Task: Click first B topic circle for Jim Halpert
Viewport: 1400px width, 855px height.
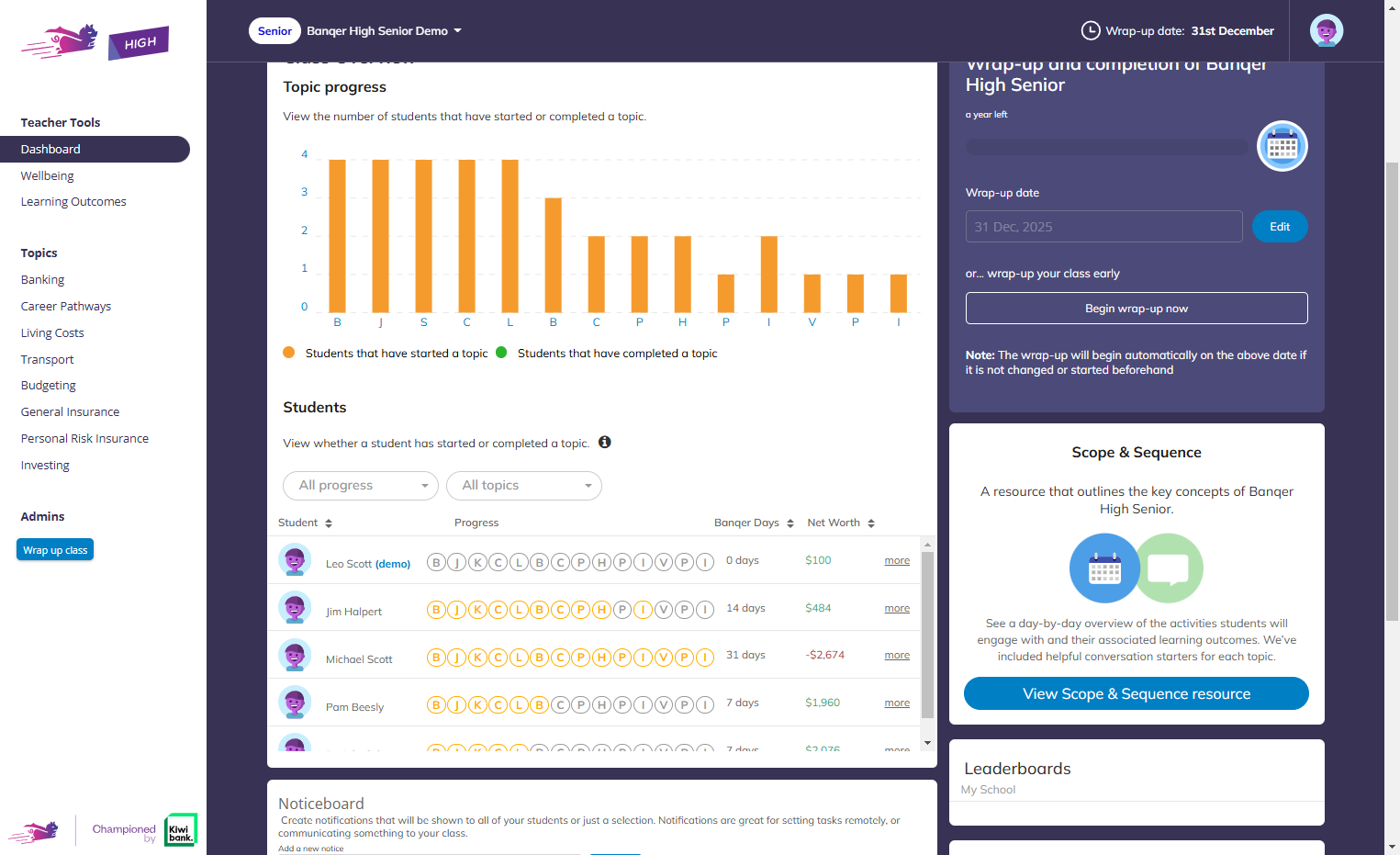Action: pyautogui.click(x=436, y=609)
